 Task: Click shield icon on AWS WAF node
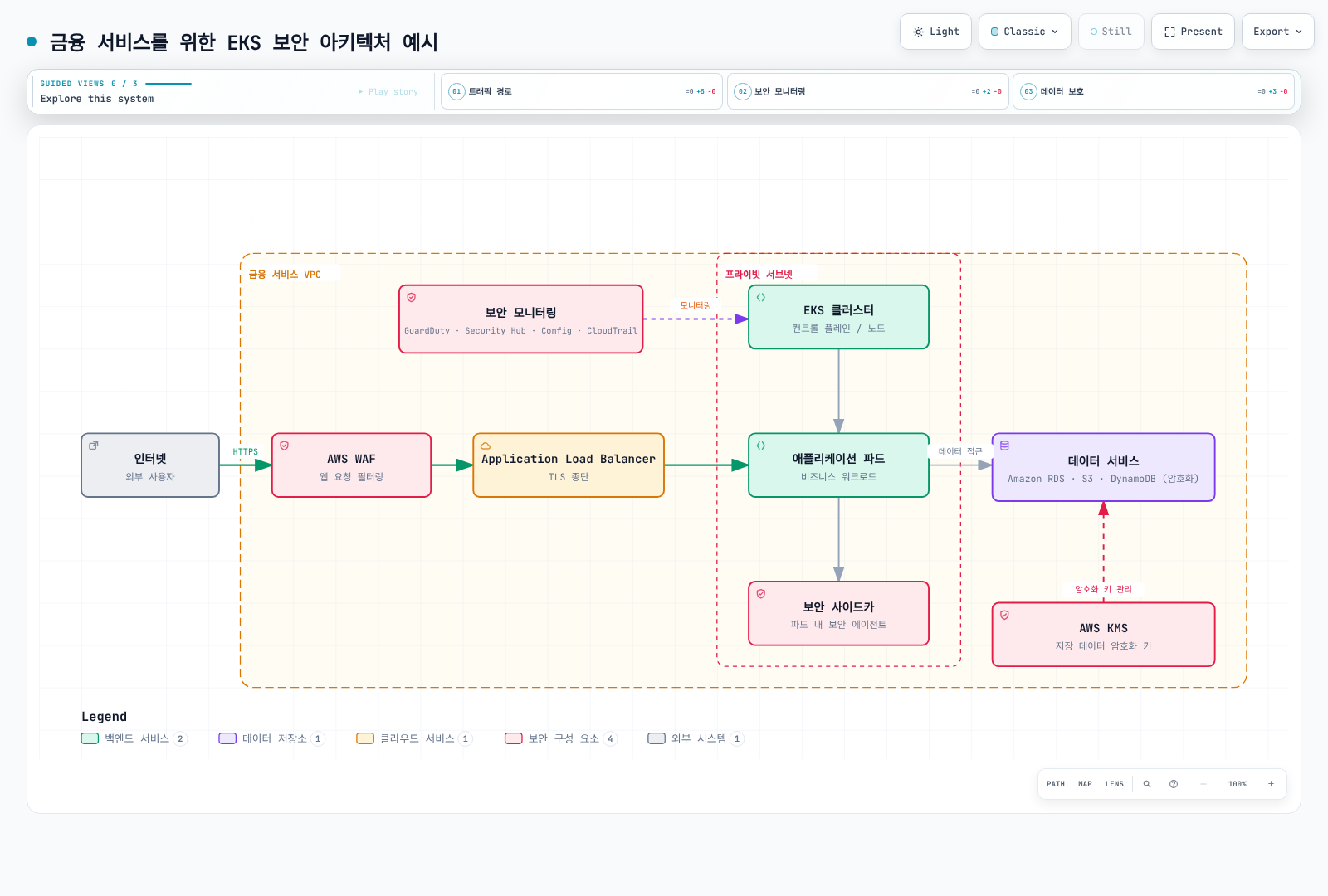(x=285, y=446)
